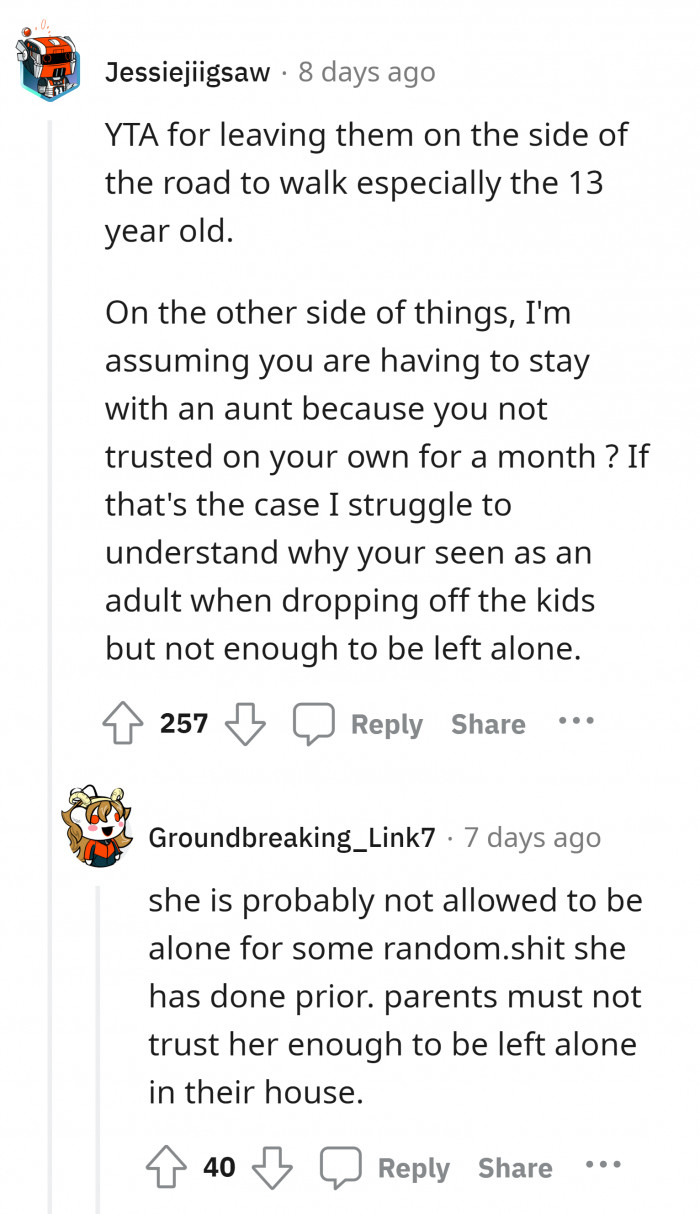Select Reply under Jessiejiigsaw's comment

(x=387, y=724)
